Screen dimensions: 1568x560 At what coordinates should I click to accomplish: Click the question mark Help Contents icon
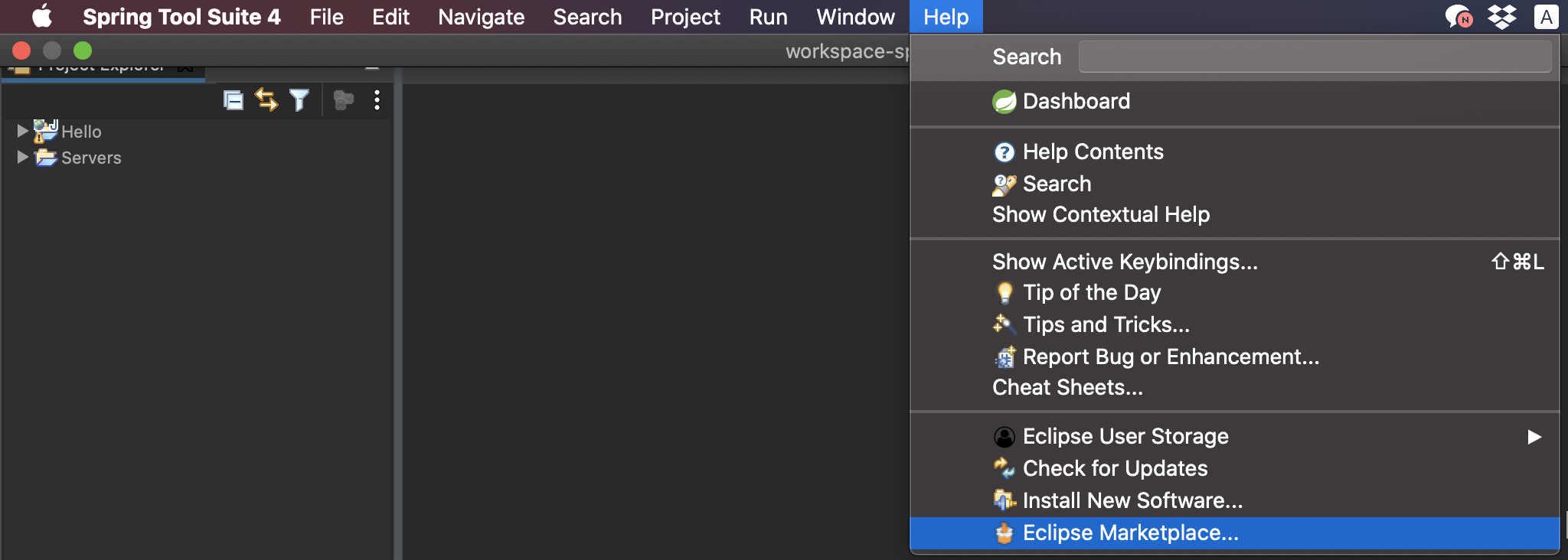(x=1004, y=152)
